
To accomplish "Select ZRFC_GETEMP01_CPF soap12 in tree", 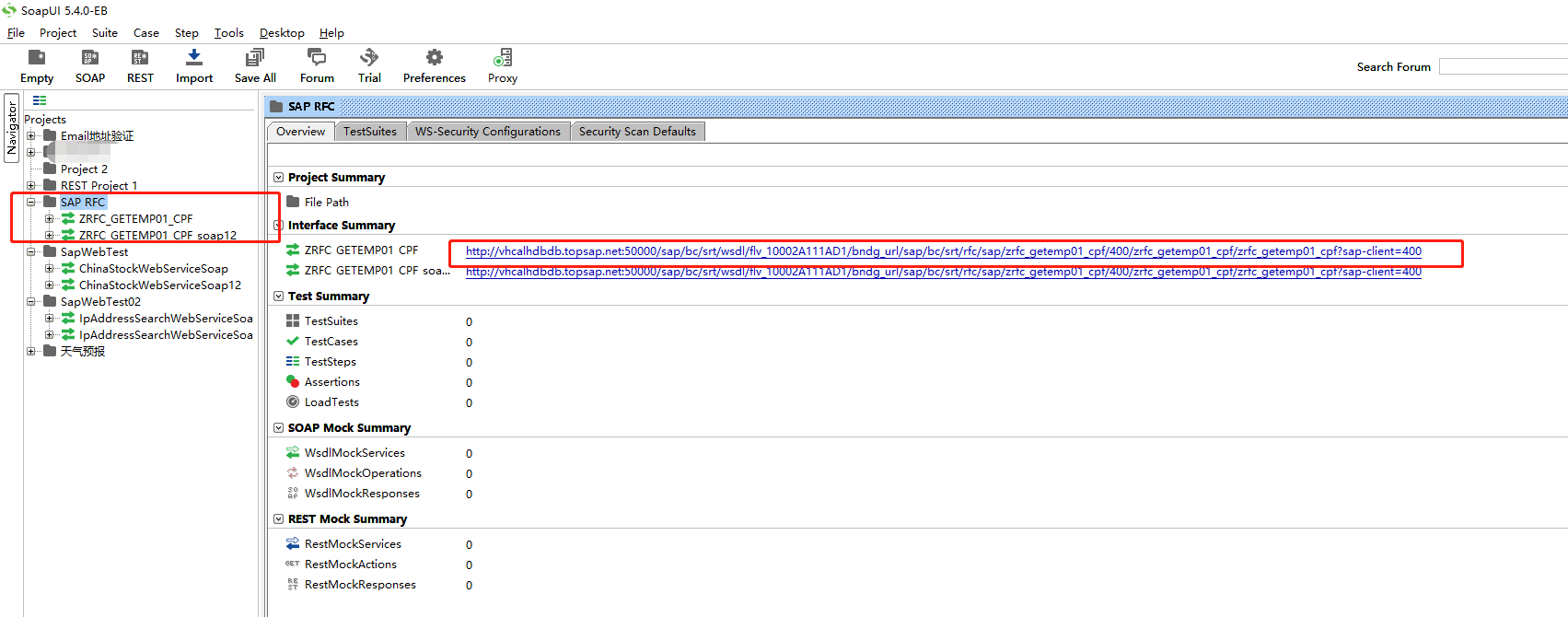I will 157,235.
